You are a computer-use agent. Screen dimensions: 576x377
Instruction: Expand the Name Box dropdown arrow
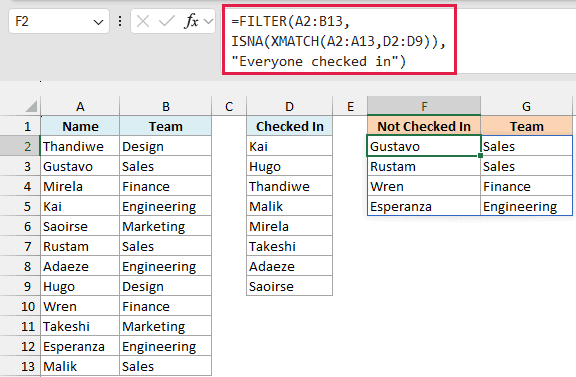[x=98, y=22]
